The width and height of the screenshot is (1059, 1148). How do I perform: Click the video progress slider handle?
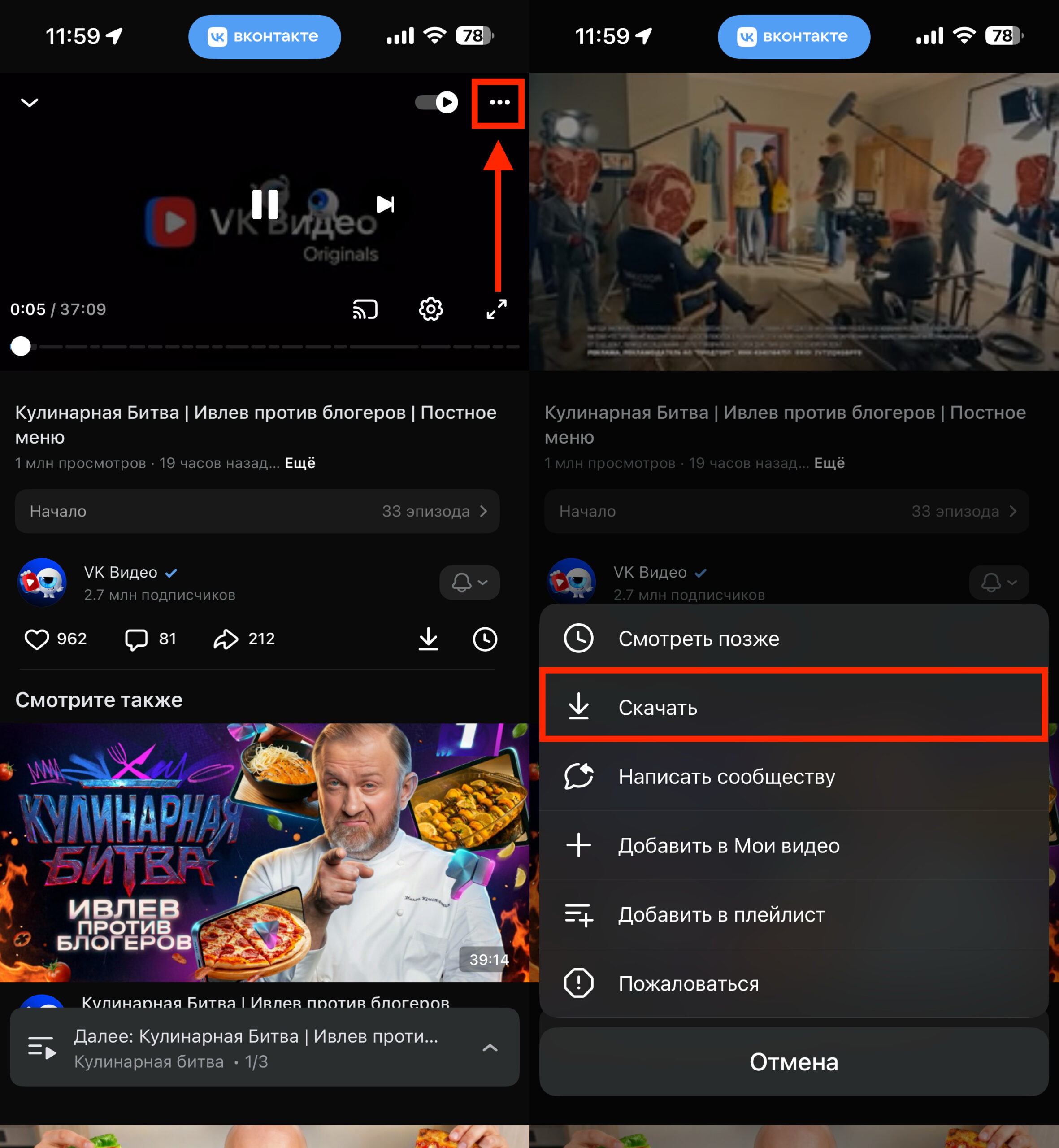(x=21, y=346)
